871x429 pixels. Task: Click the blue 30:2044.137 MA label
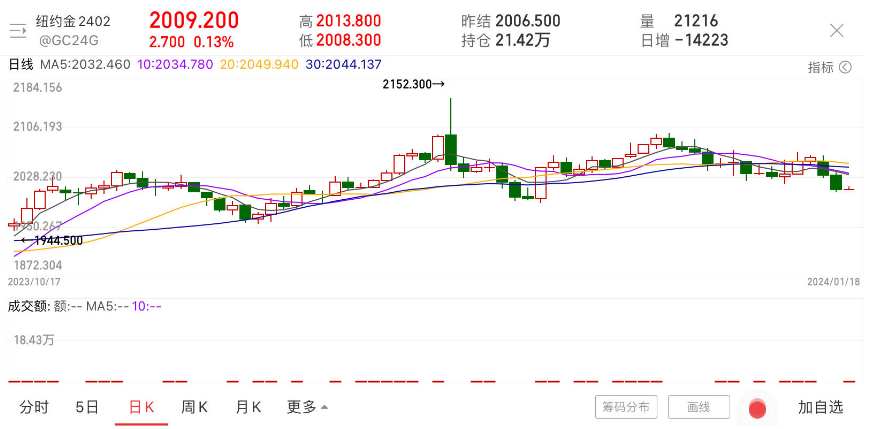343,64
